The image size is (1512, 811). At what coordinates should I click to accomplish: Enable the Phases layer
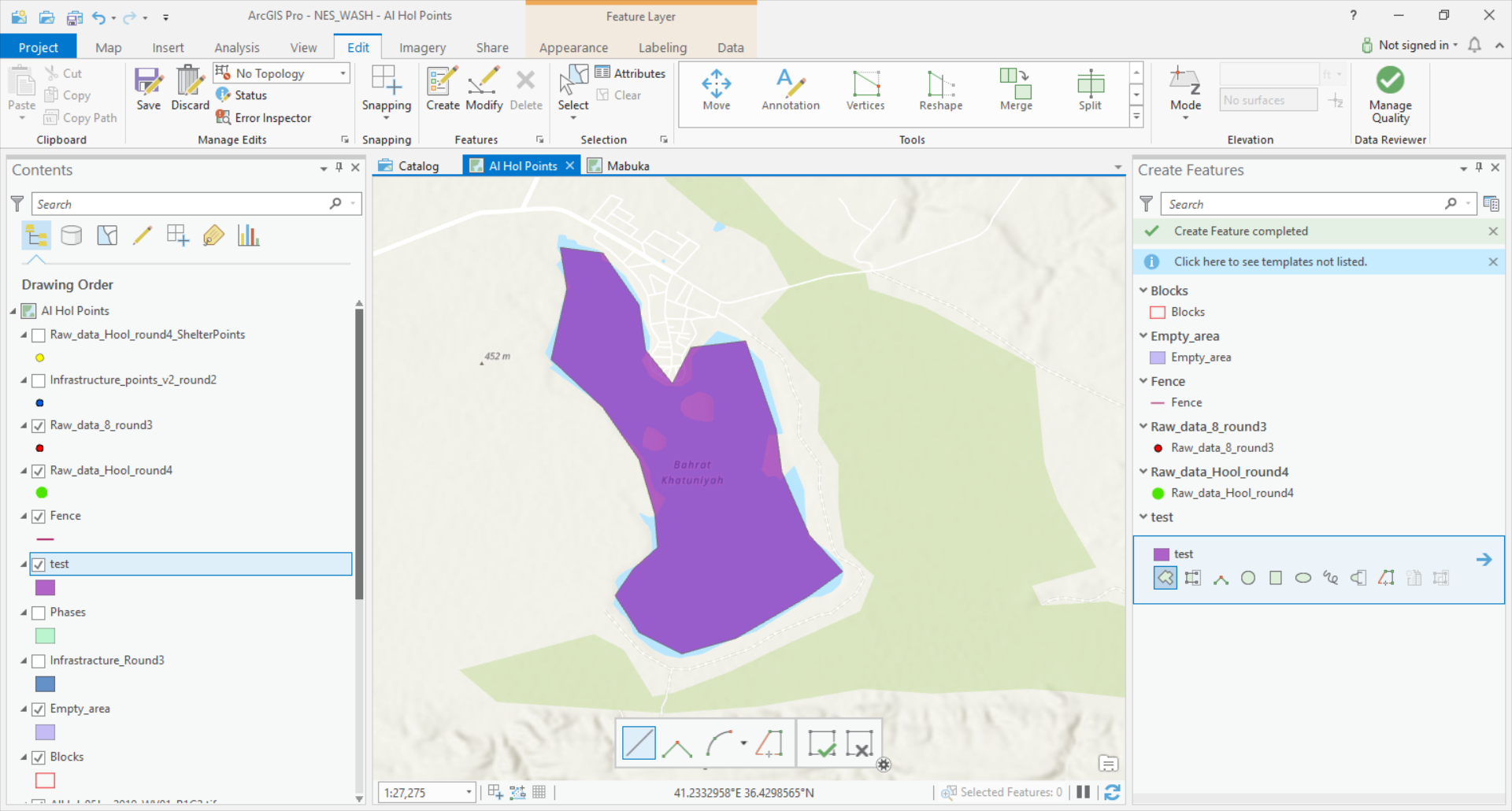[x=38, y=613]
